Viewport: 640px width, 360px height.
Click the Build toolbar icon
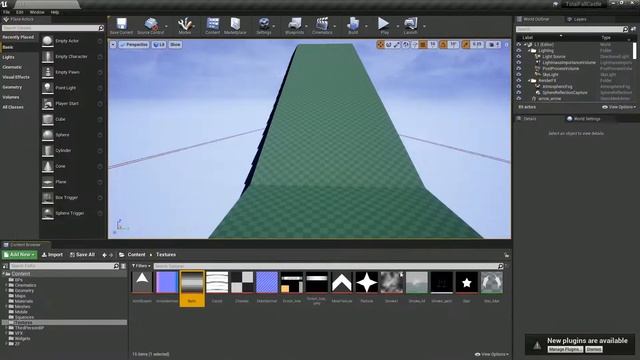[353, 25]
